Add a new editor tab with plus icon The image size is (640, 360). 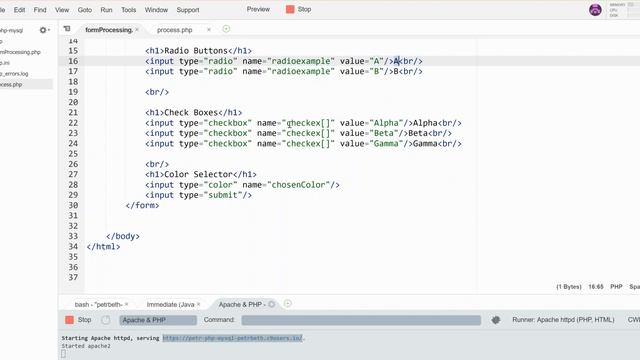(x=226, y=29)
